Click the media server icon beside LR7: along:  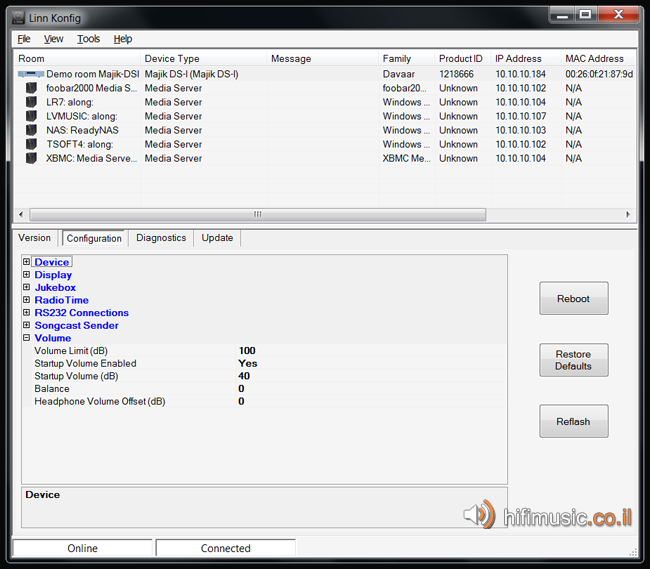[31, 102]
